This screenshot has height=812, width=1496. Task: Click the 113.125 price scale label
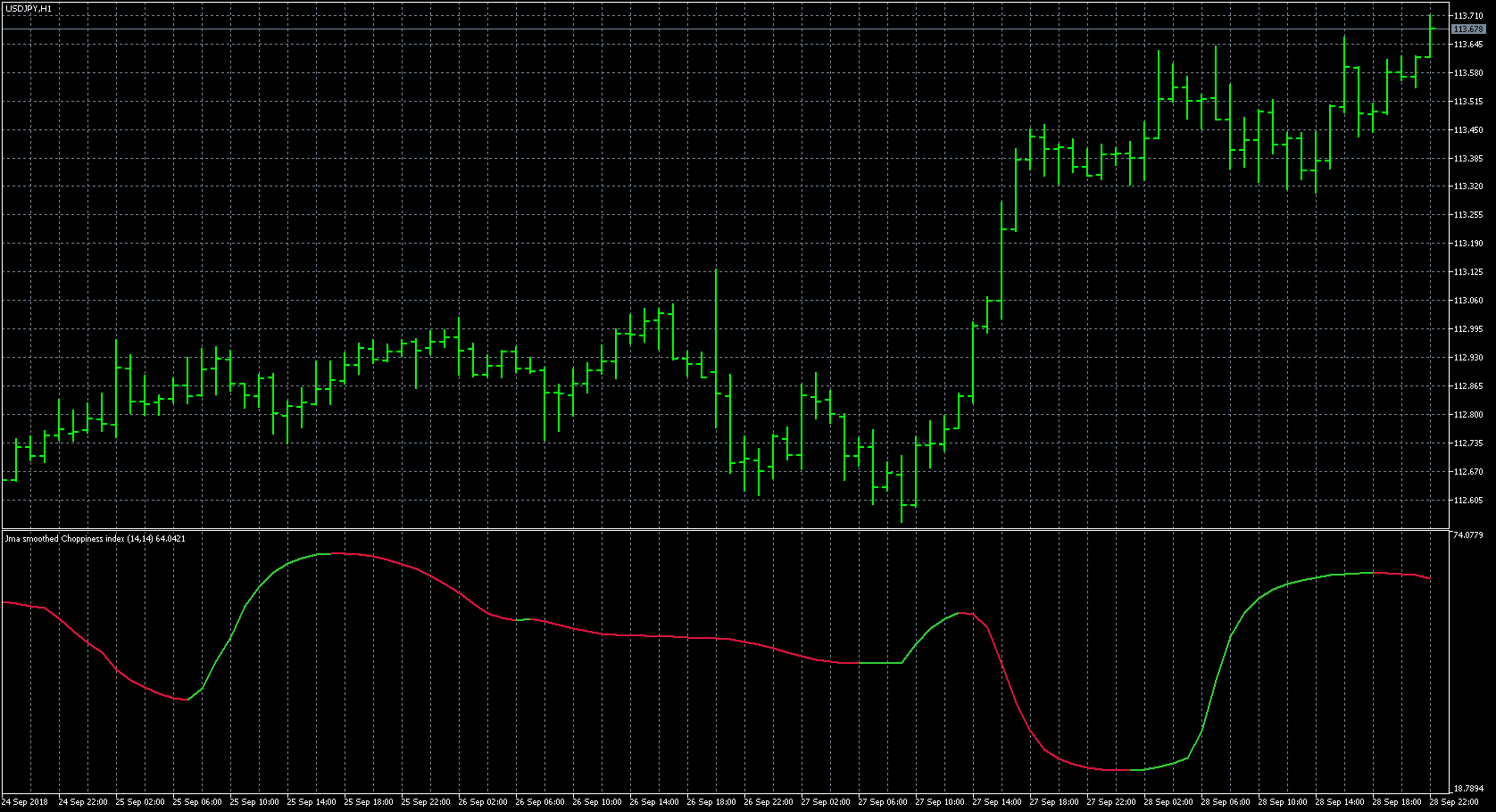tap(1468, 272)
